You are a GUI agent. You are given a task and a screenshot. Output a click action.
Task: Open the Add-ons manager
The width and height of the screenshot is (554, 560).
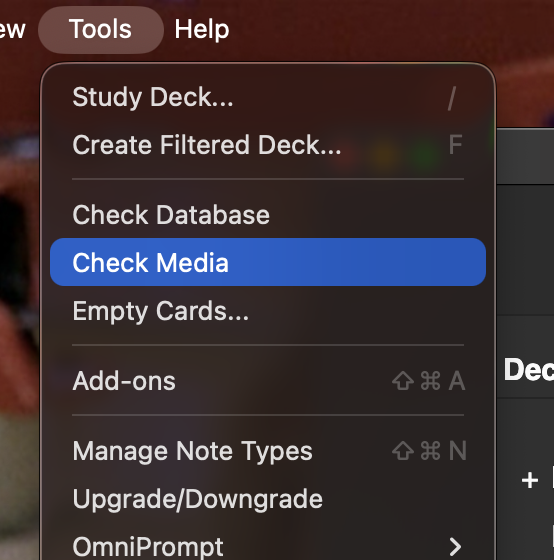[x=268, y=381]
